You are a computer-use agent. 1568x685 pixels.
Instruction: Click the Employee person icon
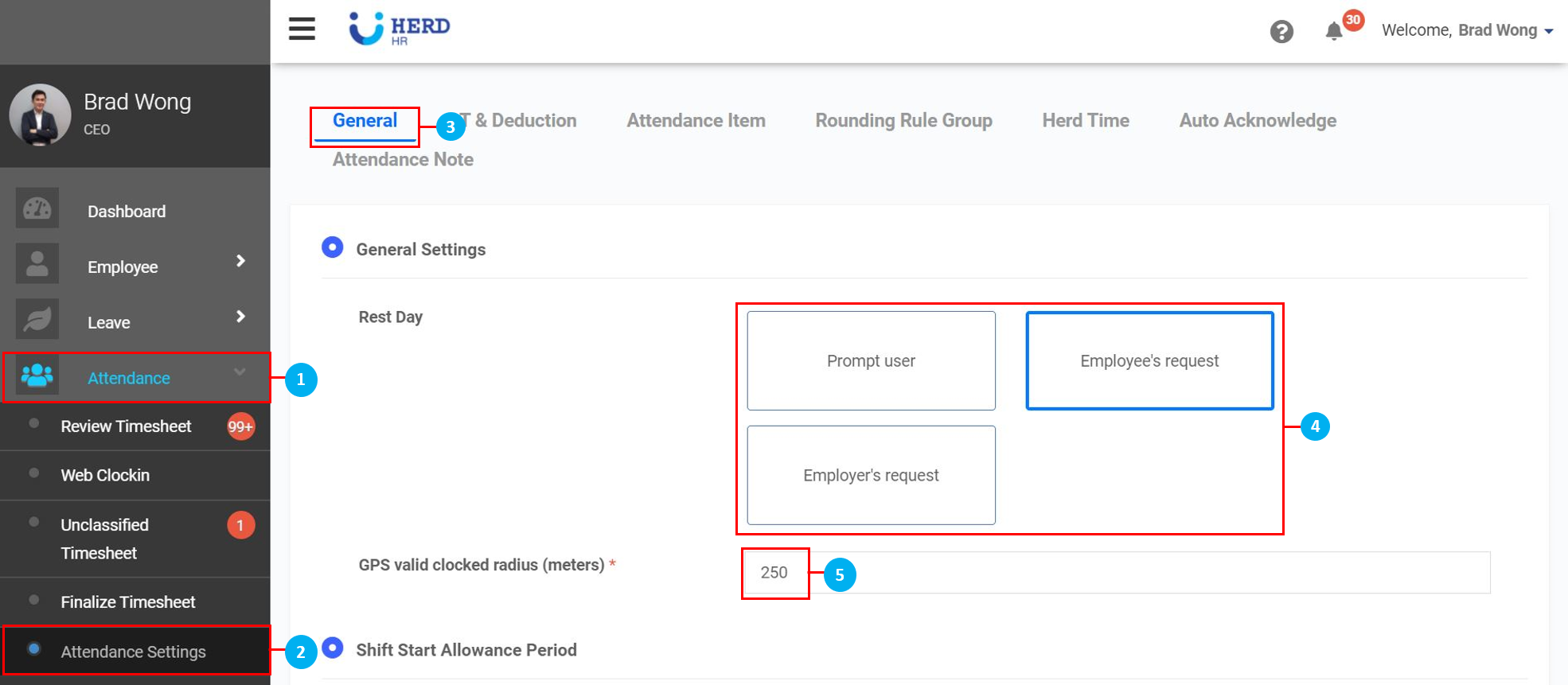(37, 264)
